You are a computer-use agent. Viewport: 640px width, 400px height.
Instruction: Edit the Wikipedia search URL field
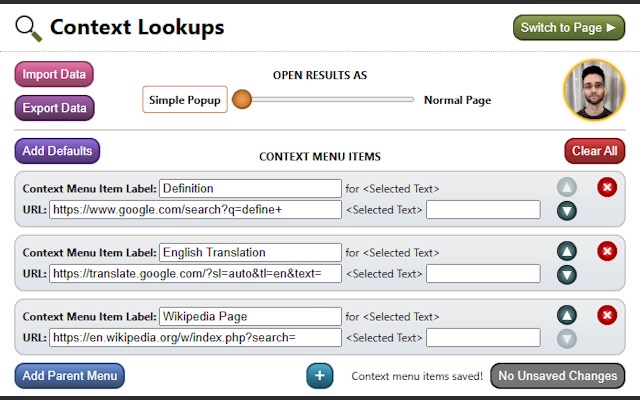[195, 338]
